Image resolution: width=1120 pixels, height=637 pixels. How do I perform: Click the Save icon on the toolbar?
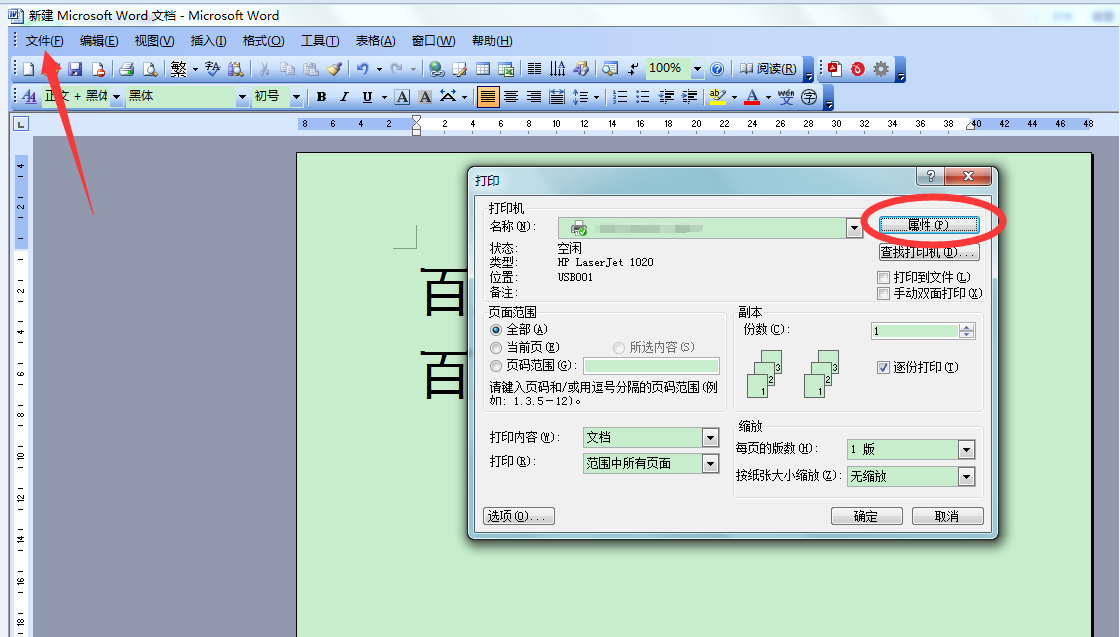pyautogui.click(x=76, y=69)
